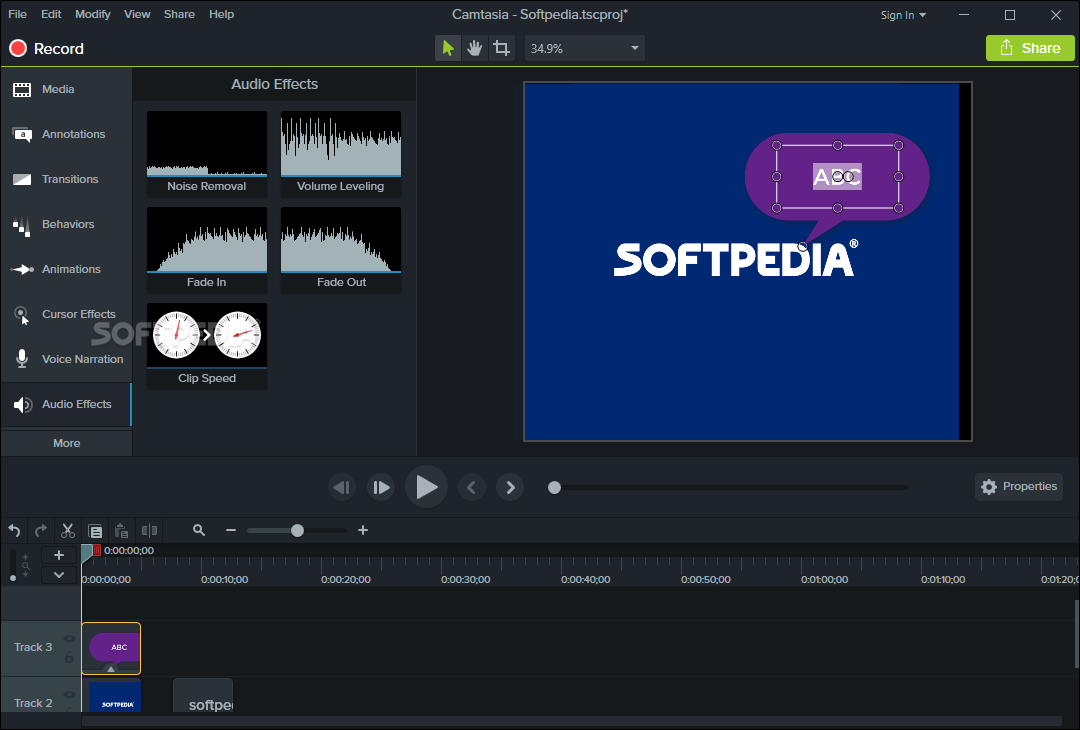Click the Cut scissors icon
The width and height of the screenshot is (1080, 730).
pyautogui.click(x=68, y=530)
